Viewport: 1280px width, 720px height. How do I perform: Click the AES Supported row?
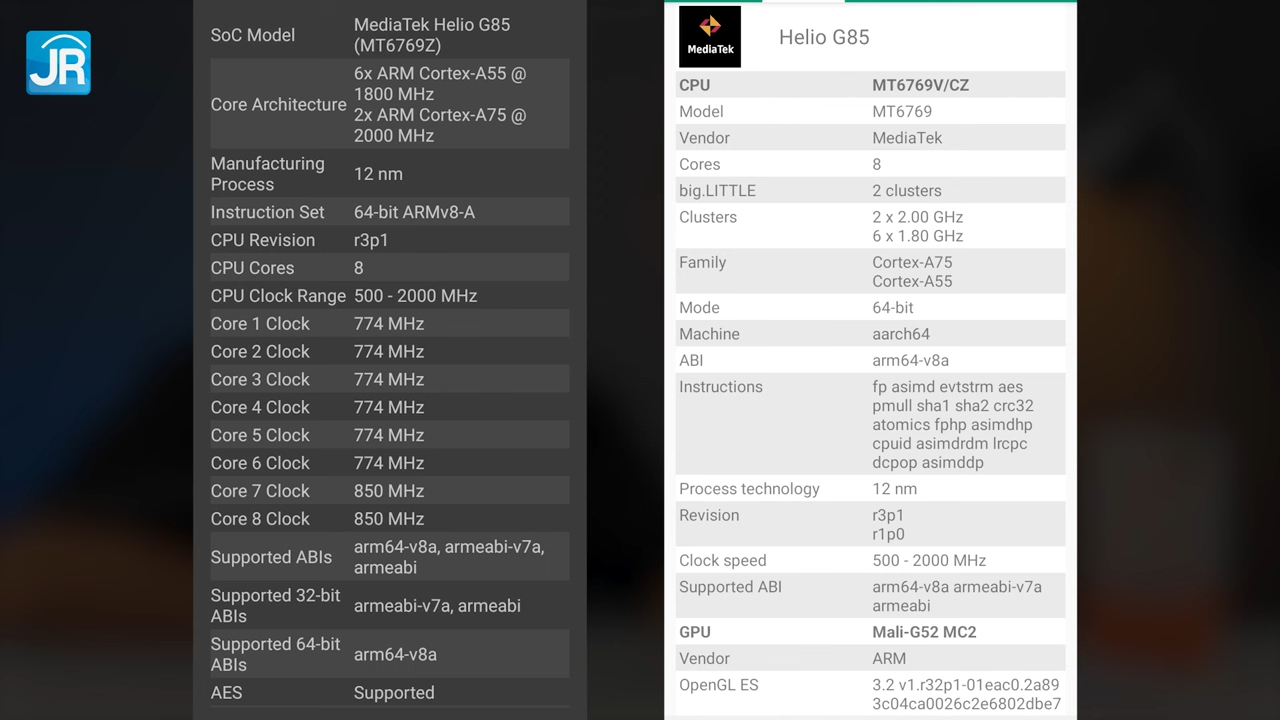click(389, 693)
